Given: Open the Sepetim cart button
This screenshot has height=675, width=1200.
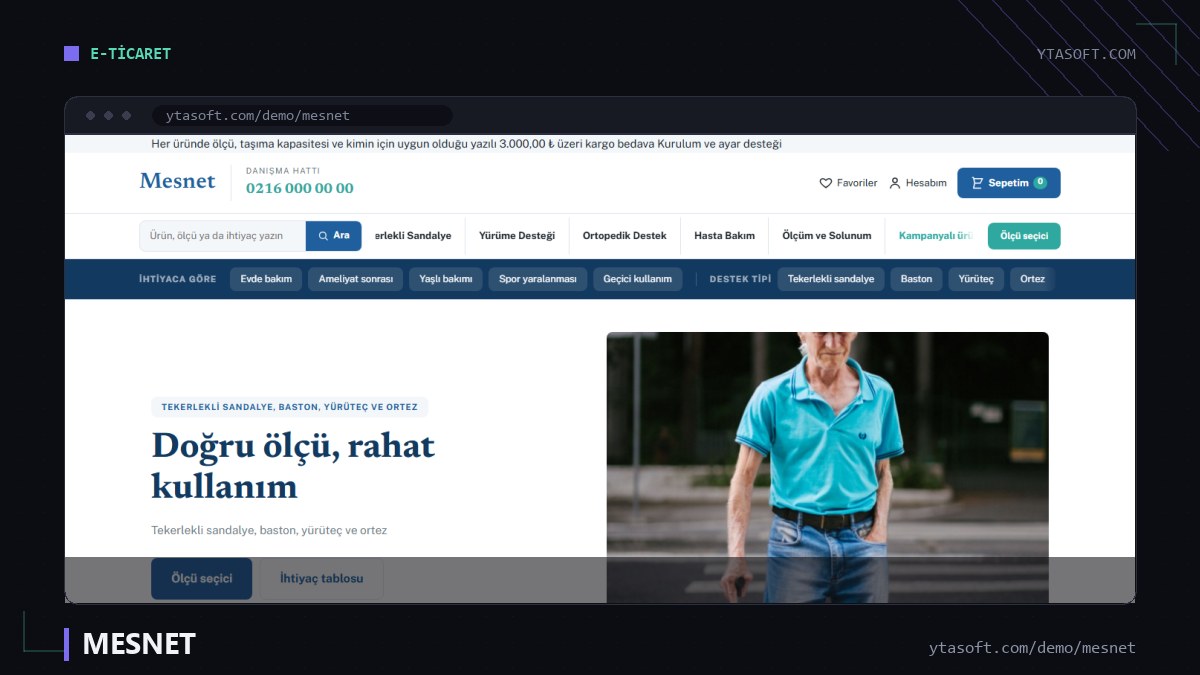Looking at the screenshot, I should coord(1008,183).
